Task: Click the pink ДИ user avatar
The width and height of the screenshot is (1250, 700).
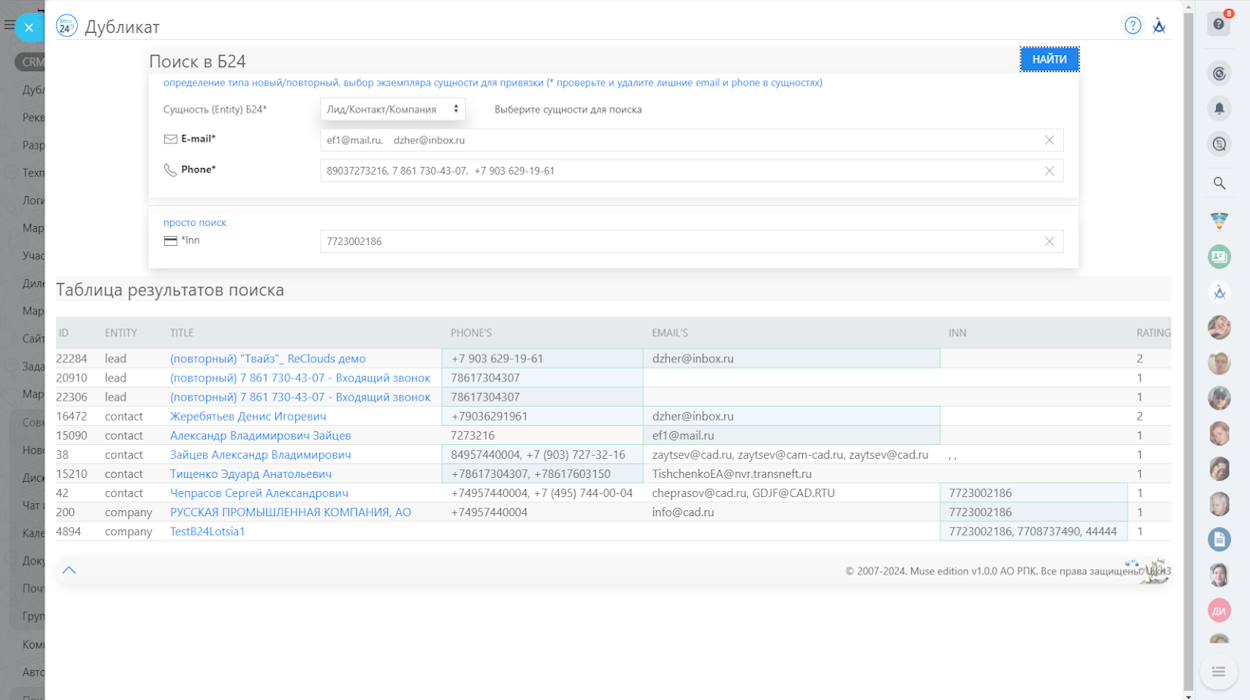Action: click(x=1219, y=610)
